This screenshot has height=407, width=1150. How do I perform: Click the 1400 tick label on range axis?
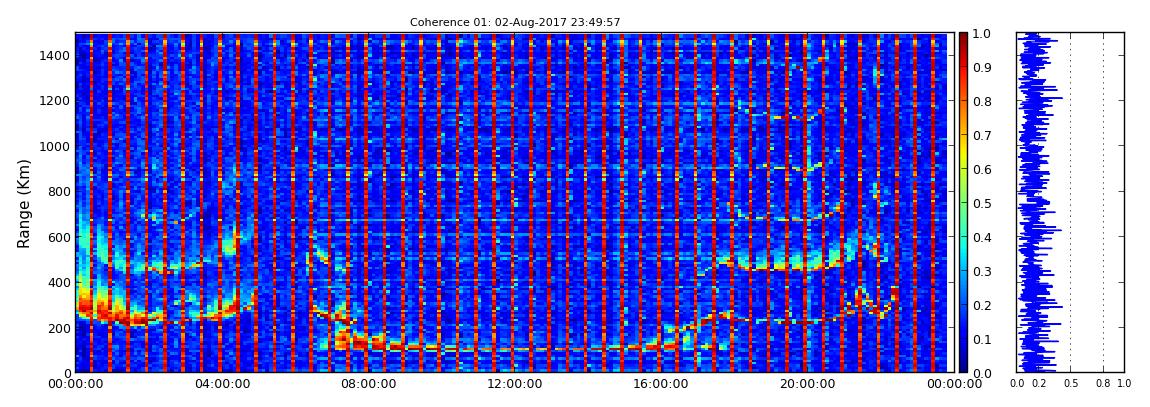click(56, 55)
